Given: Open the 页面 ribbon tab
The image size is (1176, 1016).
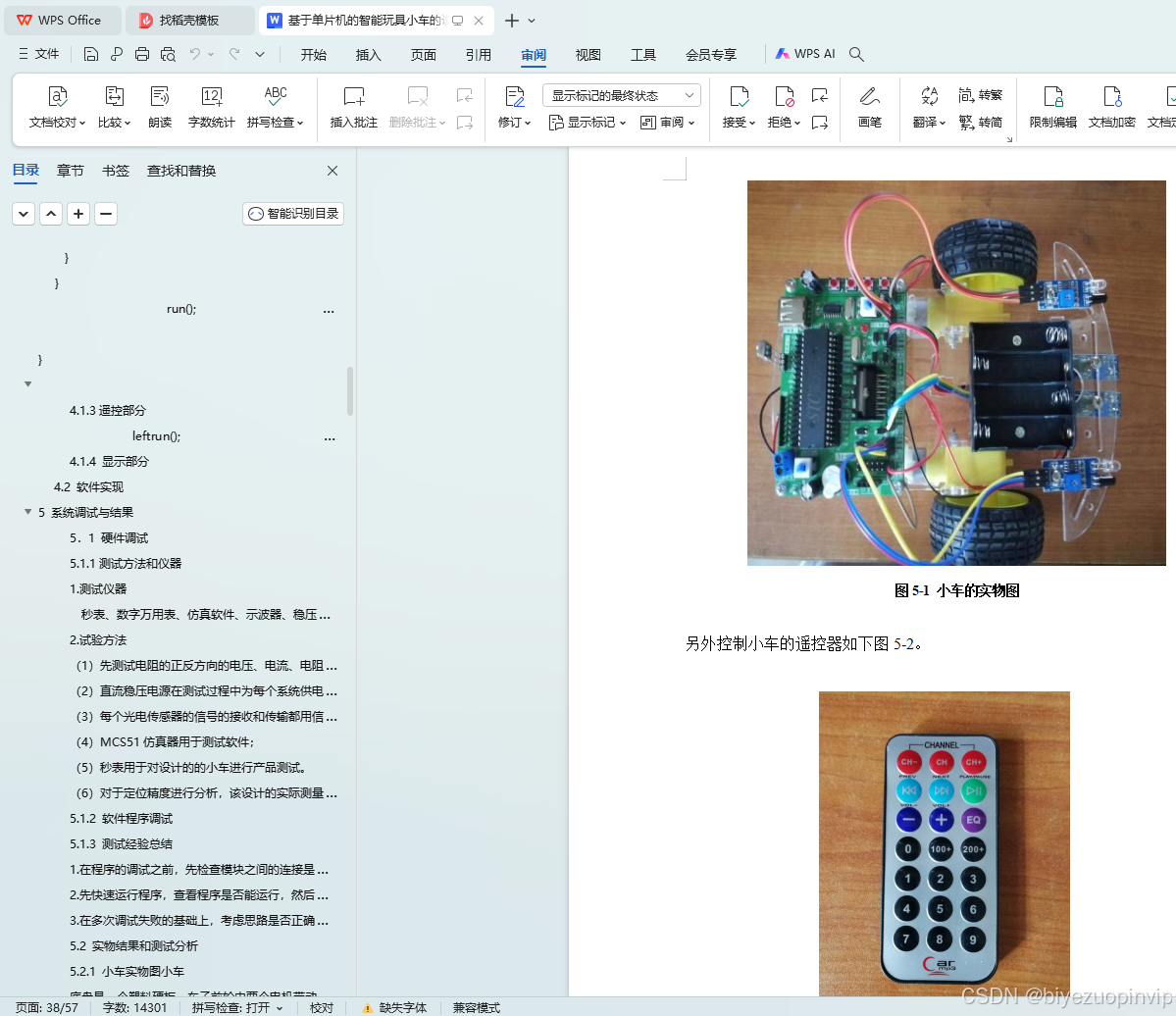Looking at the screenshot, I should [x=424, y=55].
